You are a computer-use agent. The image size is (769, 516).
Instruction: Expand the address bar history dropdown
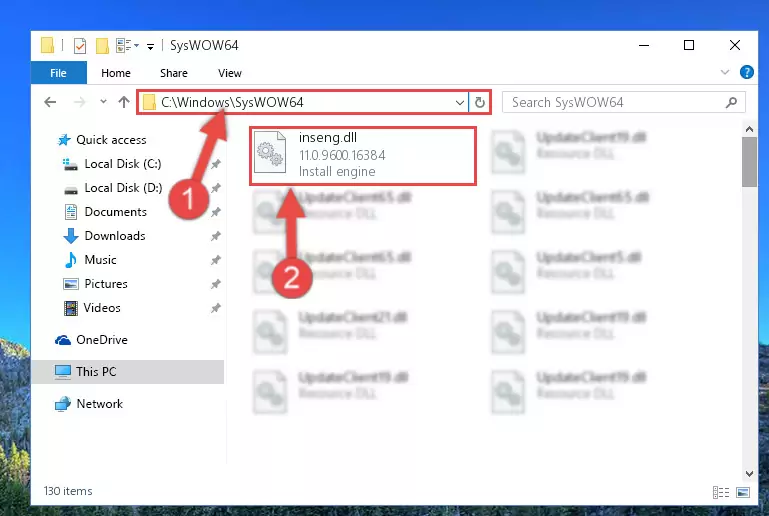tap(460, 103)
